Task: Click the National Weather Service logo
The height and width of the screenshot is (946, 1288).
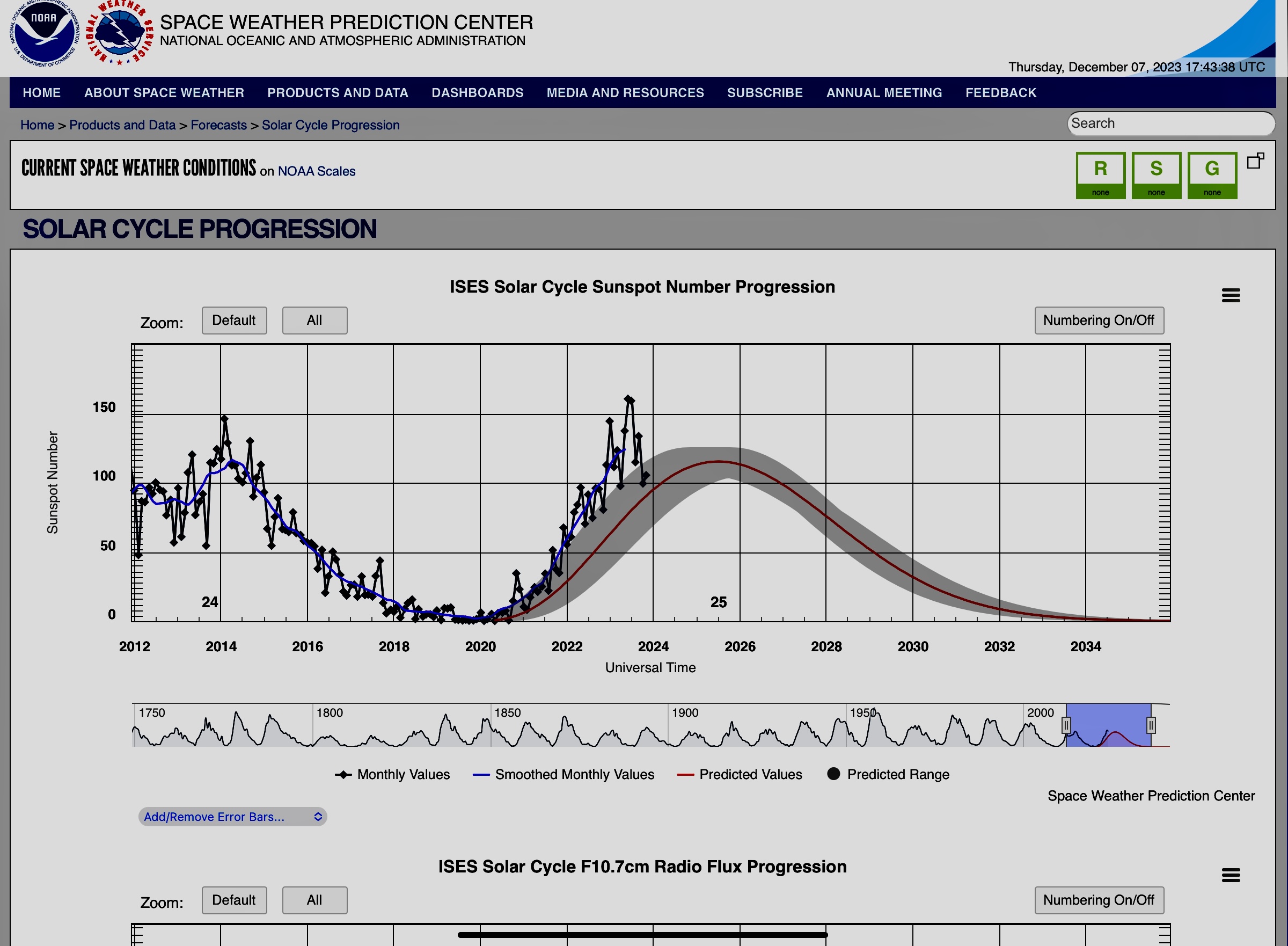Action: coord(120,33)
